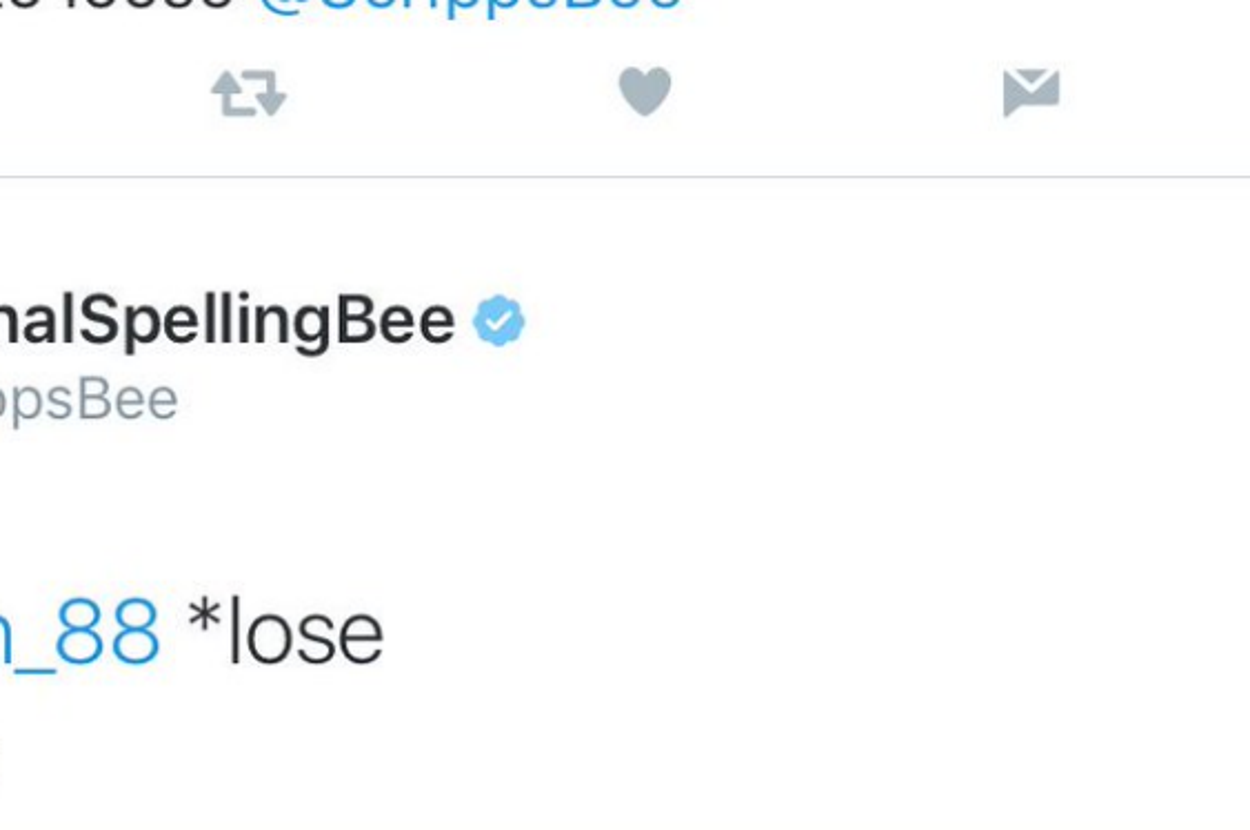Click the cut-off blue mention at top
This screenshot has height=830, width=1250.
tap(470, 5)
